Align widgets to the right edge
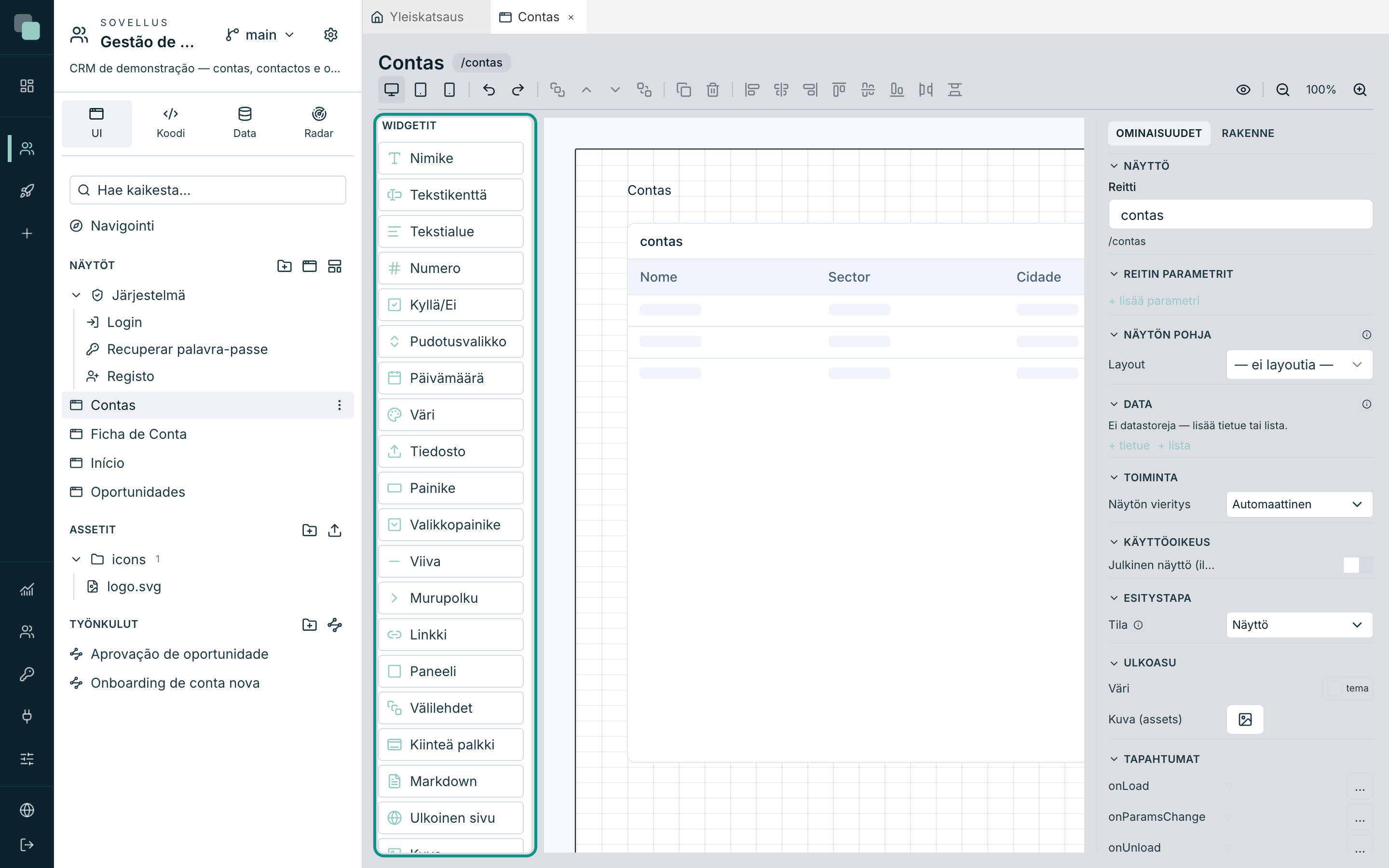This screenshot has height=868, width=1389. (x=810, y=90)
